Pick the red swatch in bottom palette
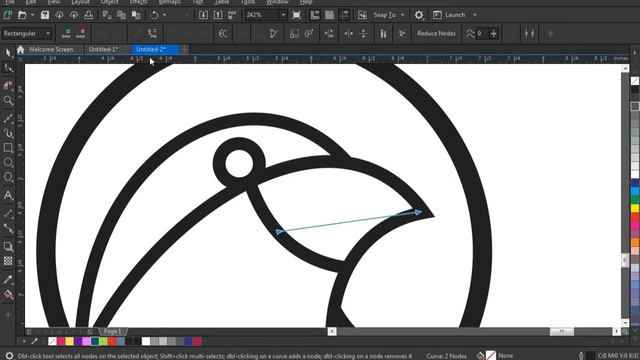Screen dimensions: 640x360 112,341
